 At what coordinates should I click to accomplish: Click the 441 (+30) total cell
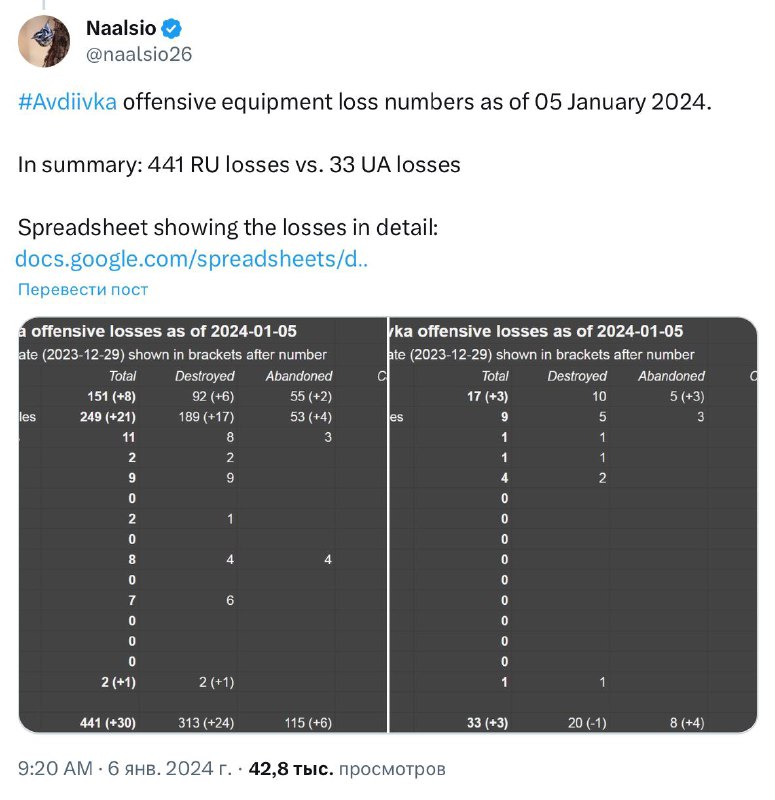point(108,723)
